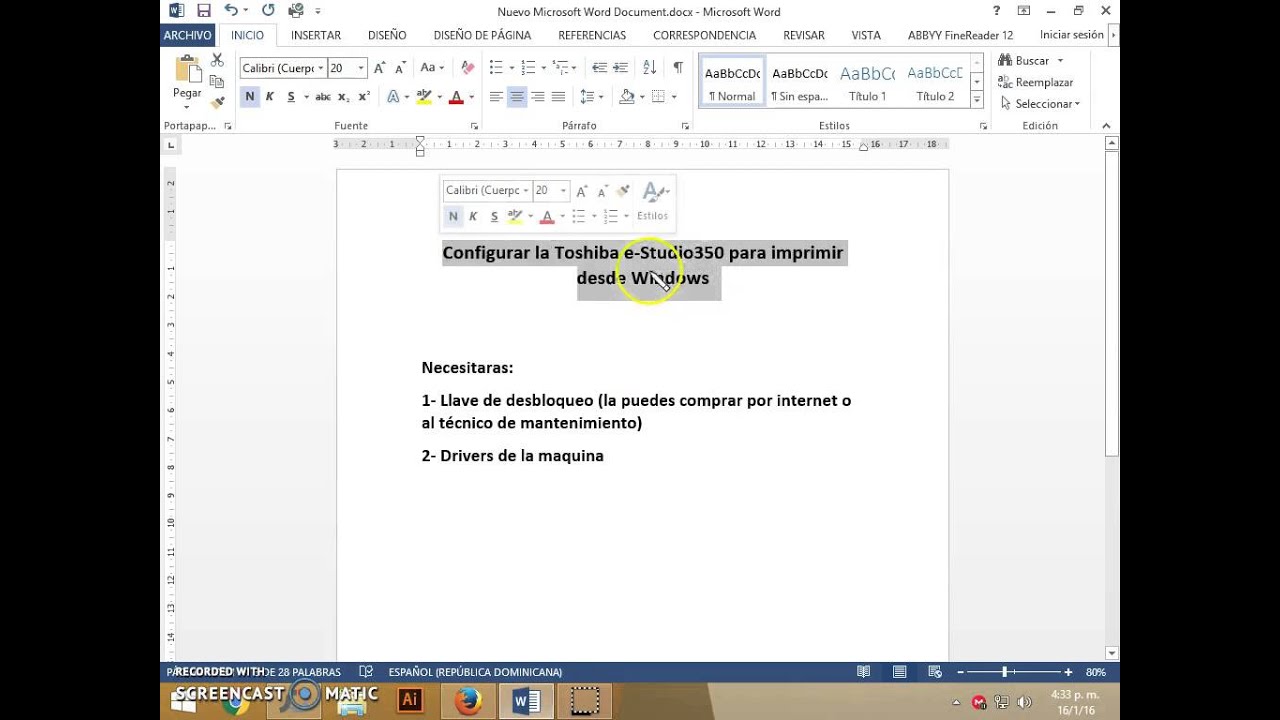
Task: Align text left in ribbon
Action: [496, 97]
